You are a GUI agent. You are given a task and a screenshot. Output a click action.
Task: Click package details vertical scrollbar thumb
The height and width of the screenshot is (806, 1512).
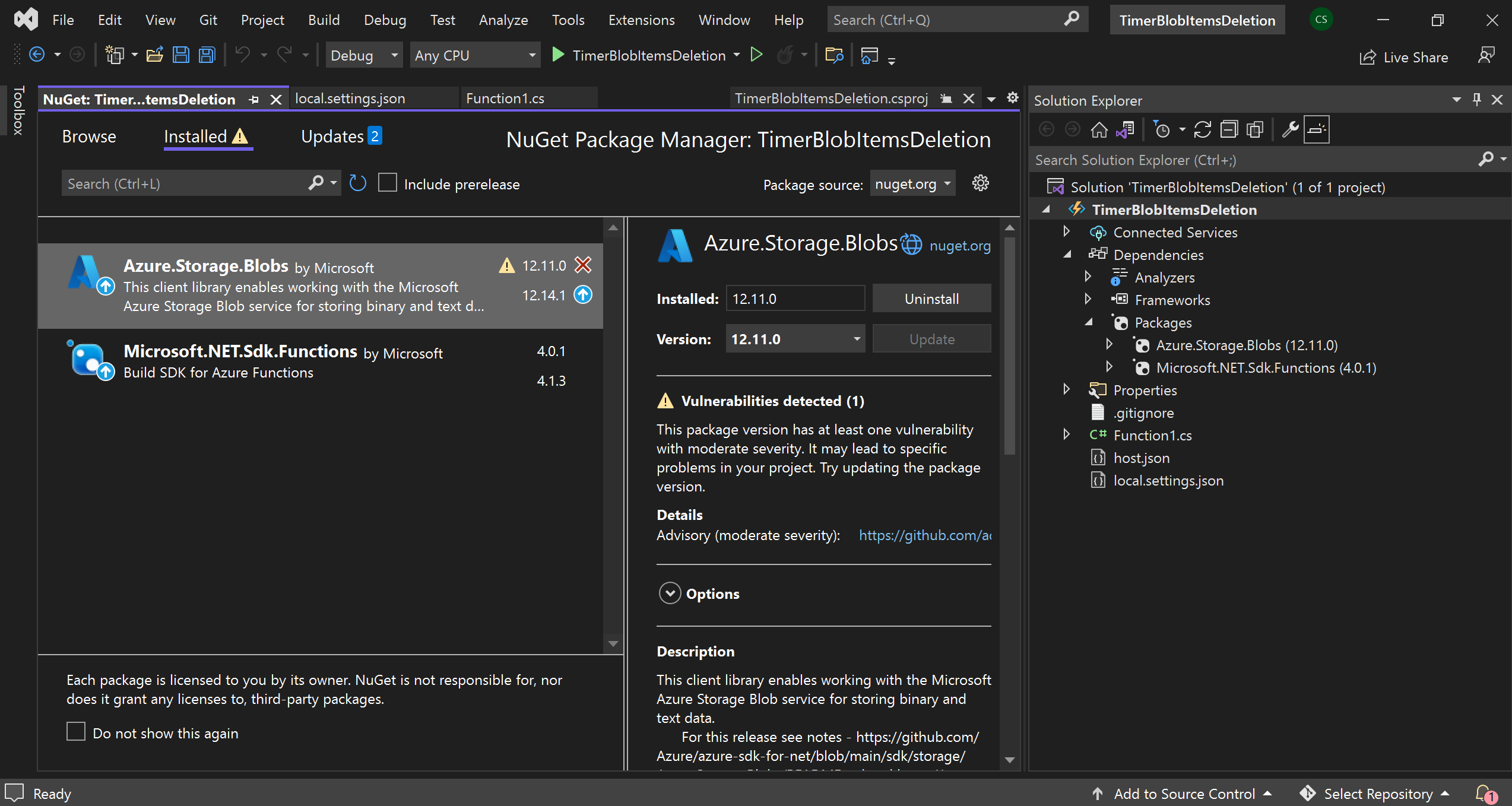(1009, 345)
